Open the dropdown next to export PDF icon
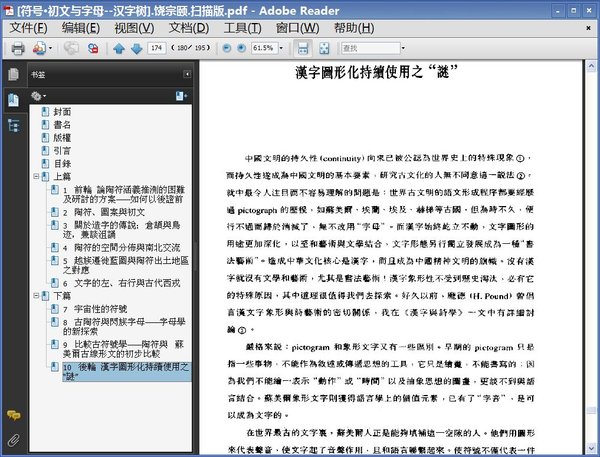The width and height of the screenshot is (600, 457). [x=51, y=49]
